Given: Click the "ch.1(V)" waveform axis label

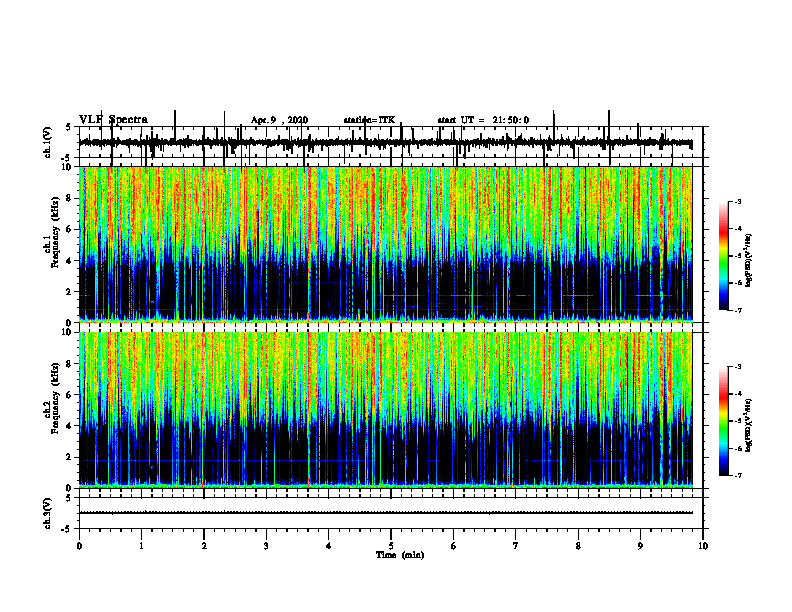Looking at the screenshot, I should tap(48, 142).
